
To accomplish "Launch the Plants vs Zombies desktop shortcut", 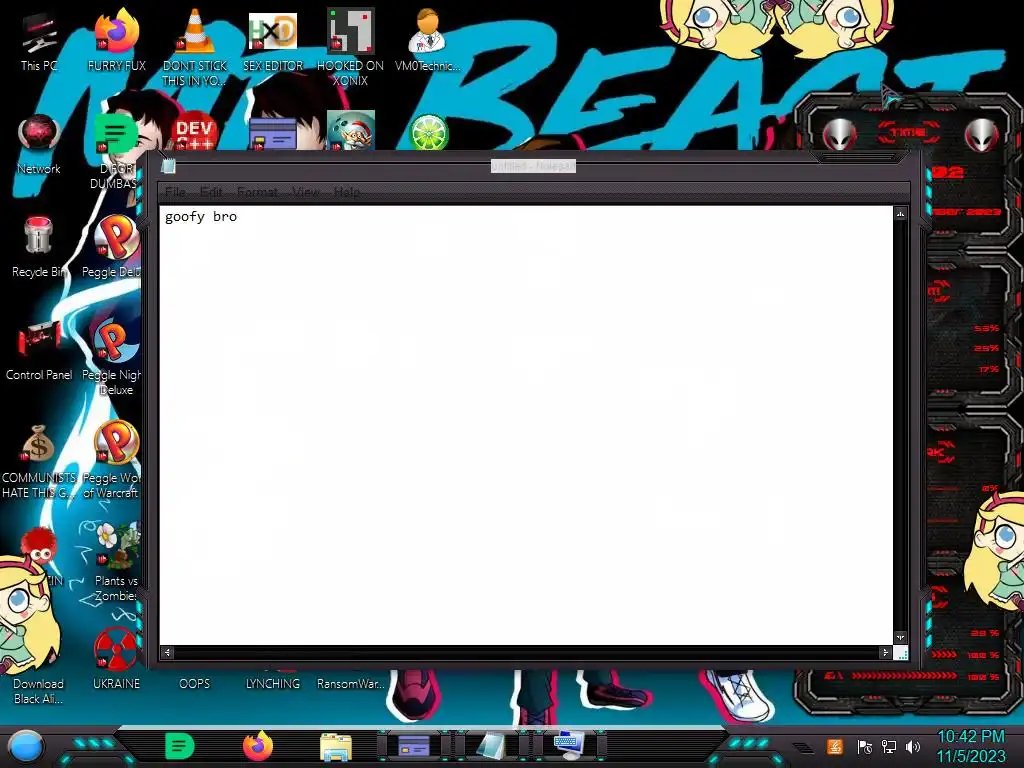I will tap(116, 562).
